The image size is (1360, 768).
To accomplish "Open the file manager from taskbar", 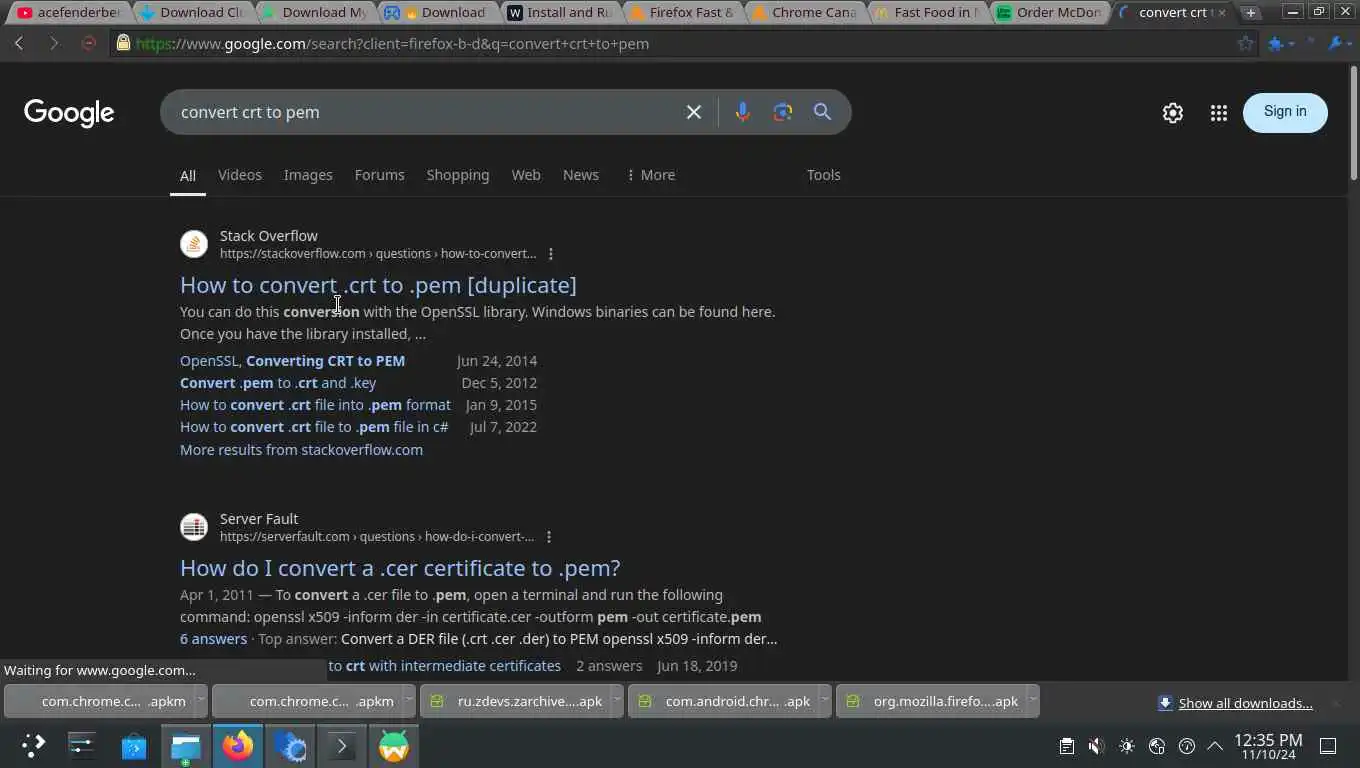I will 186,745.
